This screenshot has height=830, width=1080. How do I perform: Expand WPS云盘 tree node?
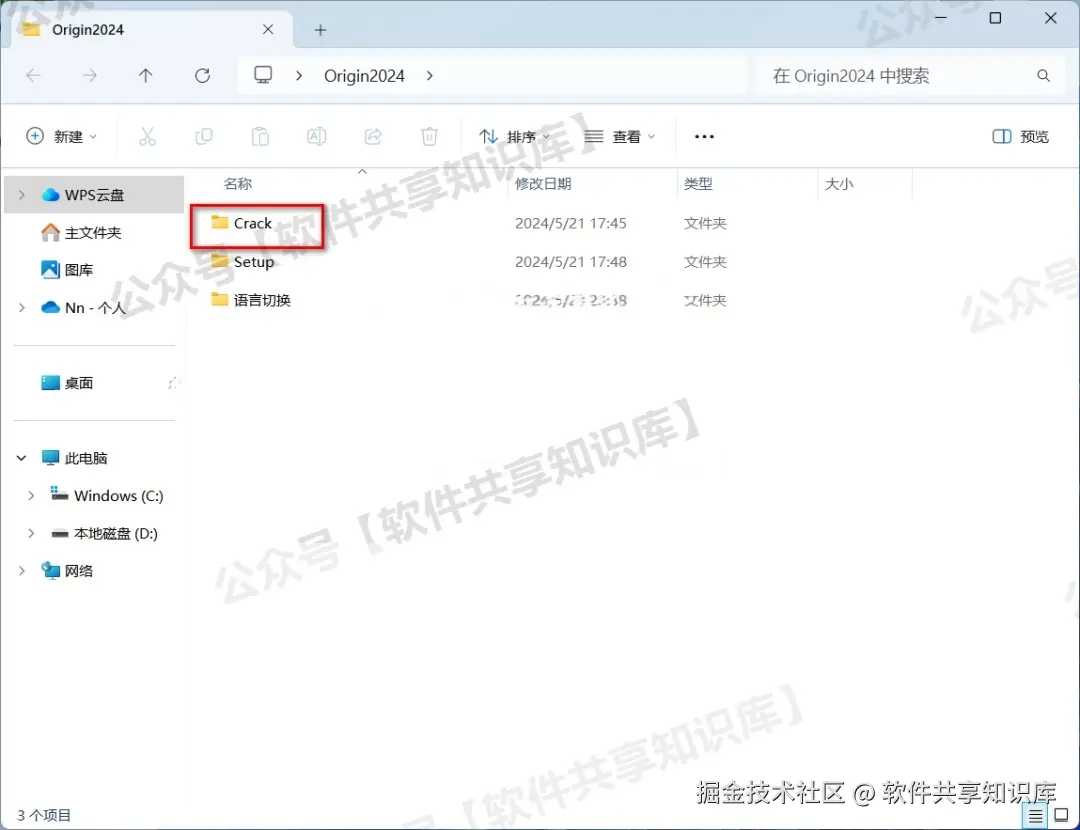click(22, 195)
